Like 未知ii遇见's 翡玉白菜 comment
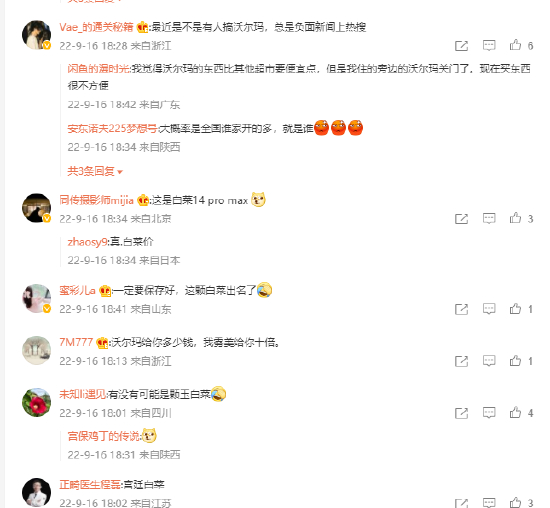The height and width of the screenshot is (508, 550). [x=515, y=413]
